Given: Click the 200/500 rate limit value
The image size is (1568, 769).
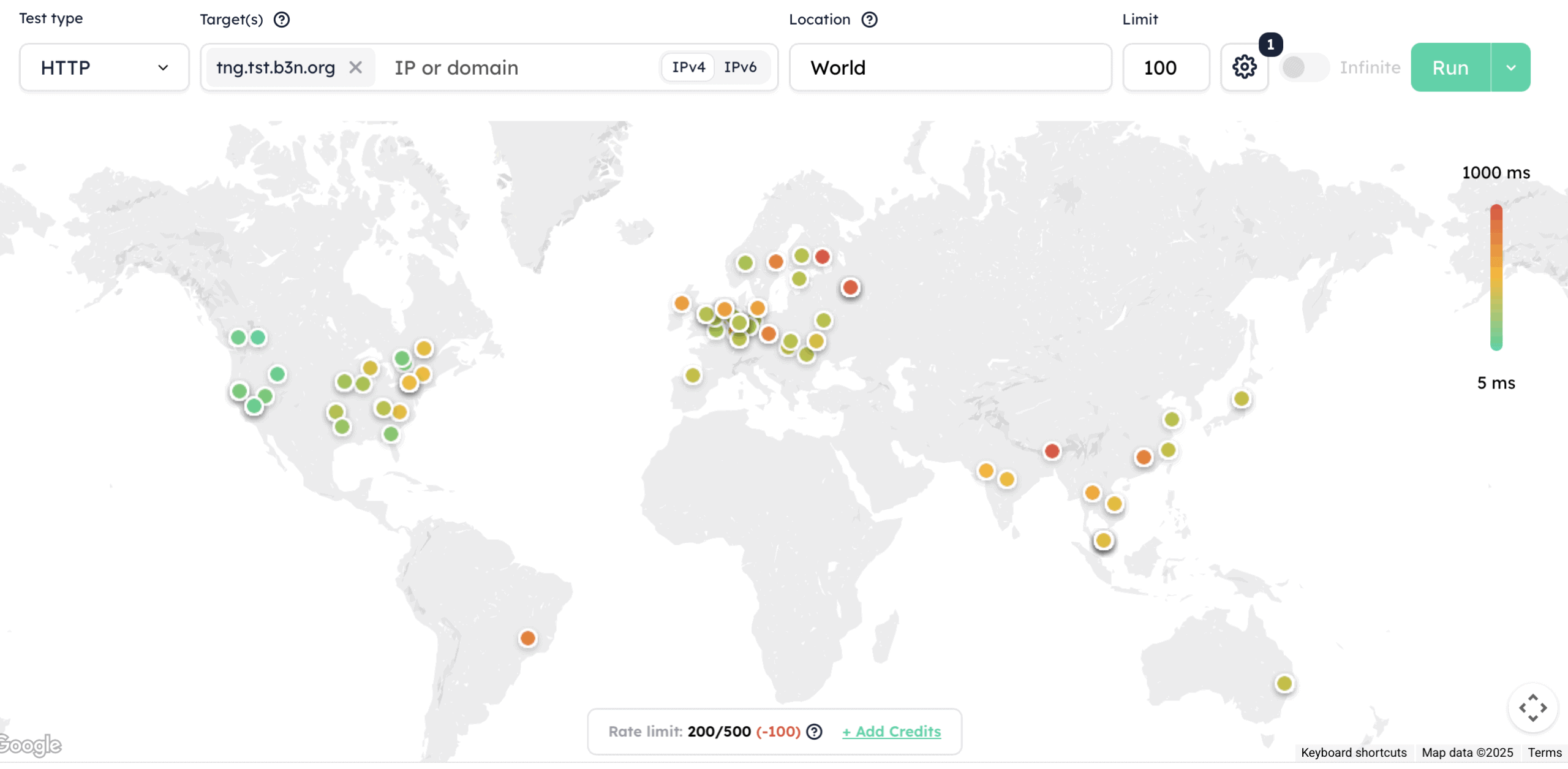Looking at the screenshot, I should click(719, 731).
